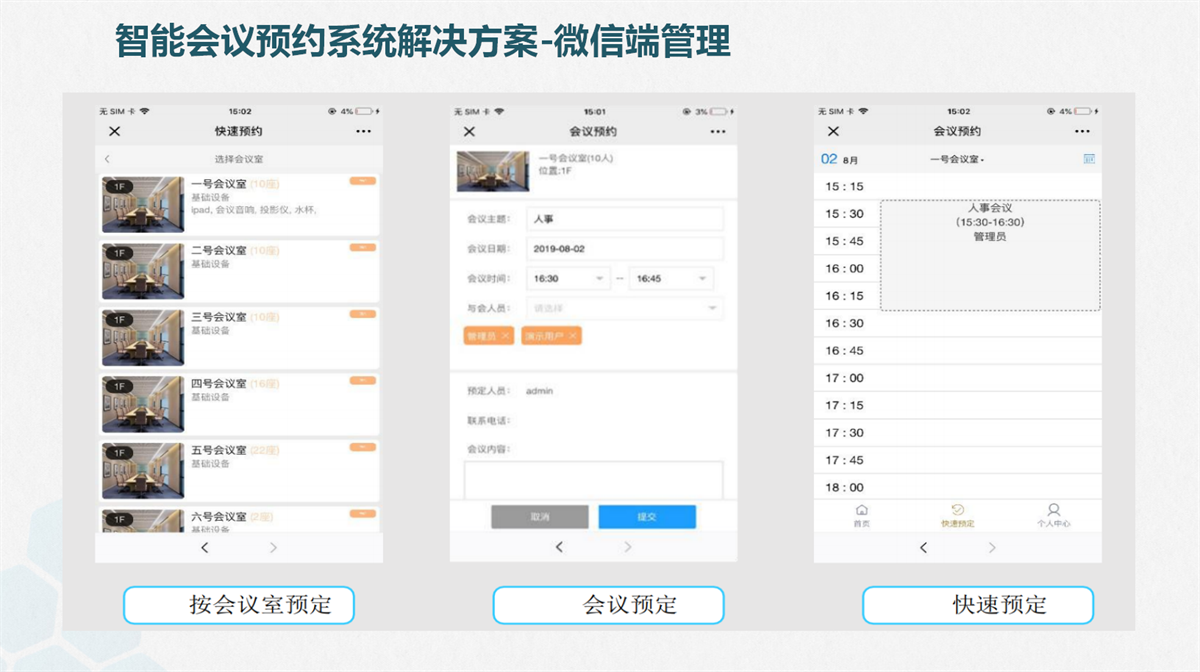Remove the 演示用户 attendee tag
This screenshot has width=1200, height=672.
pos(572,336)
